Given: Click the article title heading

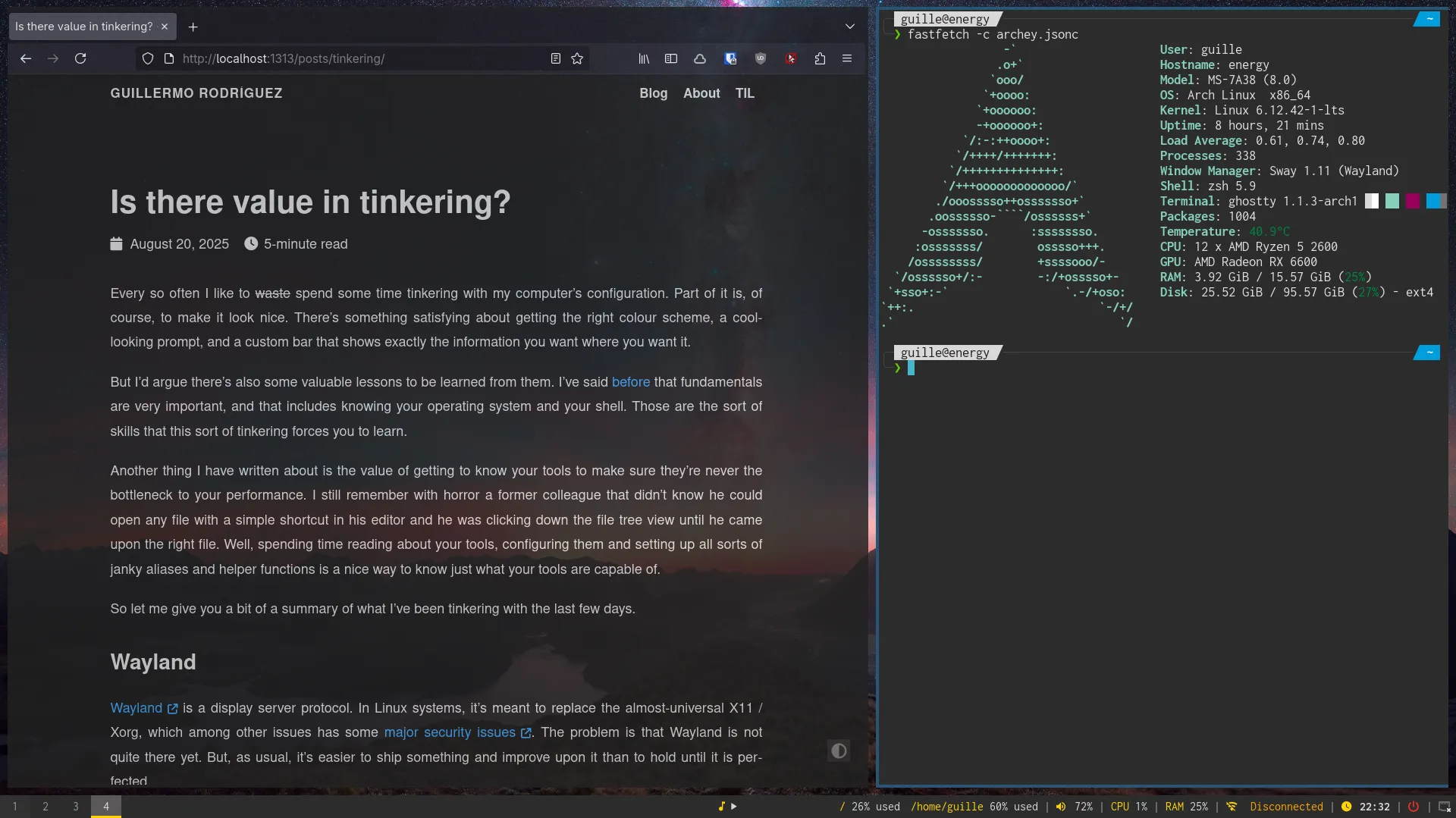Looking at the screenshot, I should coord(310,202).
